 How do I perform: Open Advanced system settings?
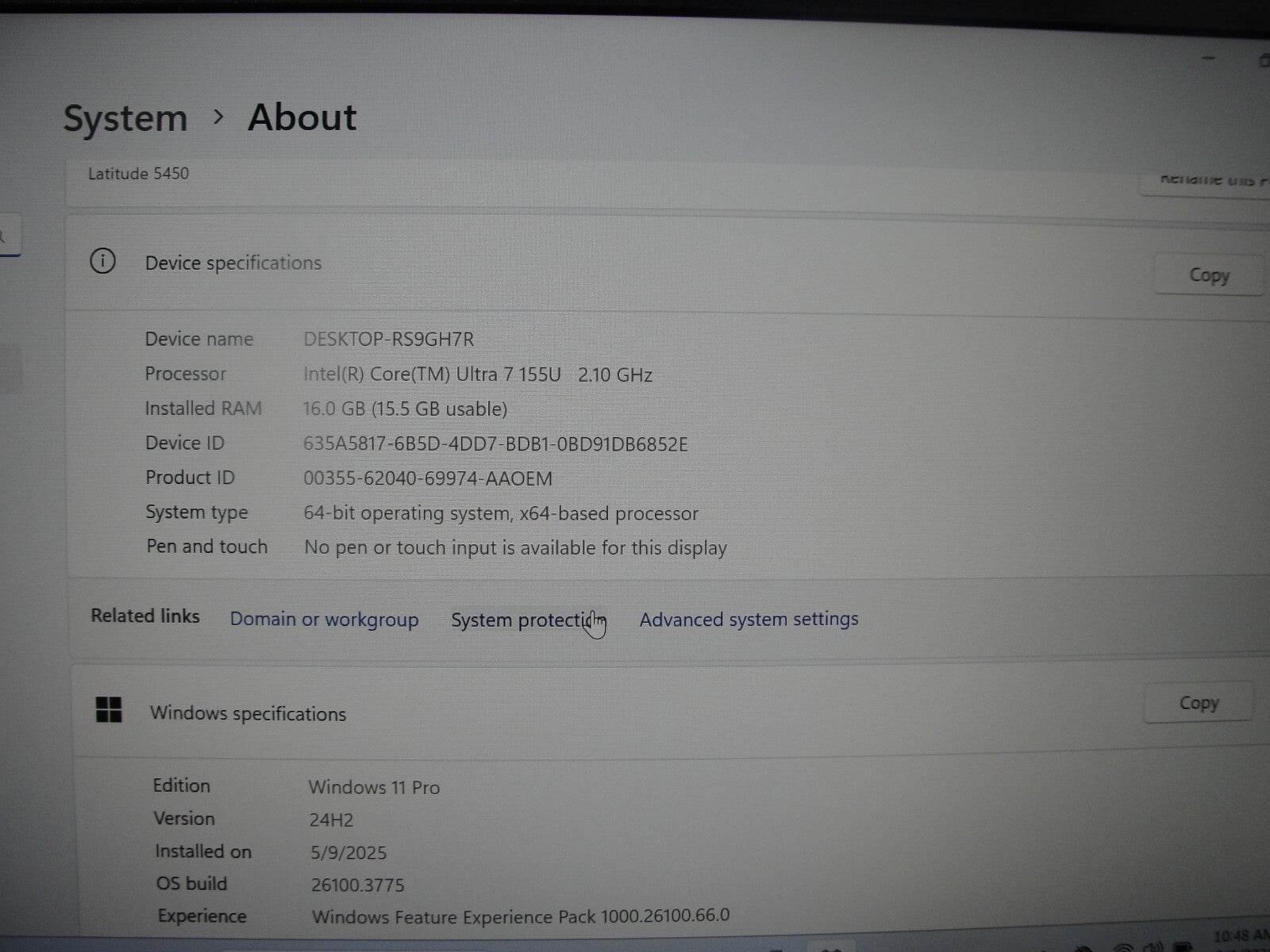coord(748,620)
